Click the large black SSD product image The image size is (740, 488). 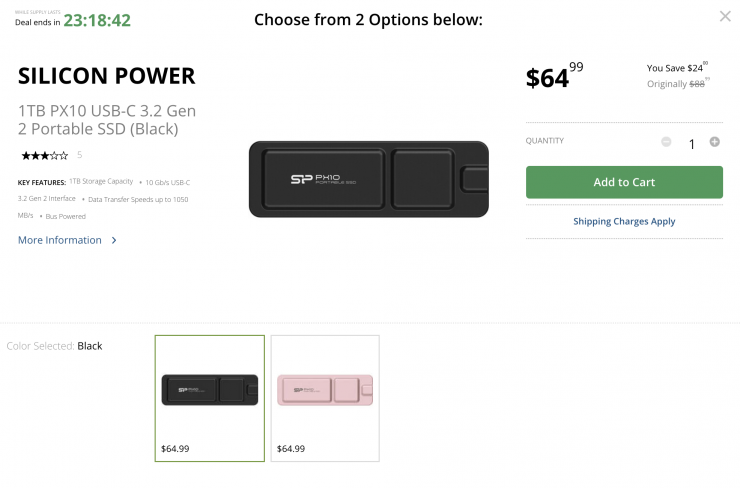coord(368,178)
